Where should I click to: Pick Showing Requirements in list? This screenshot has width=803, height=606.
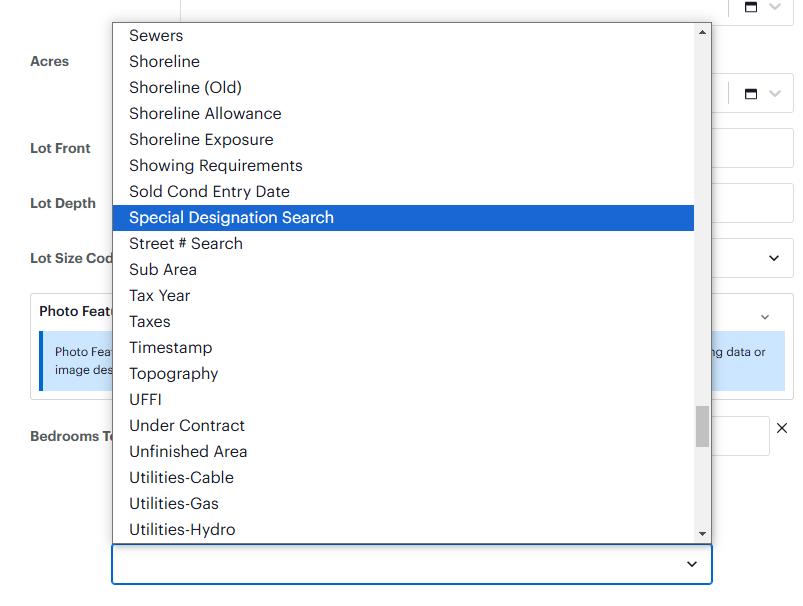pyautogui.click(x=403, y=165)
